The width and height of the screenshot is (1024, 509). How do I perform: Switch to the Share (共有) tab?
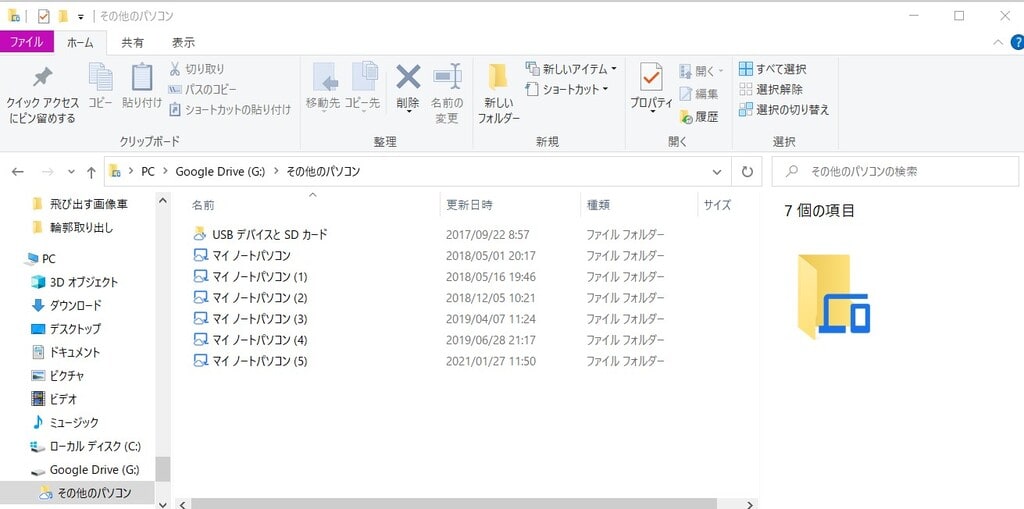(x=133, y=42)
